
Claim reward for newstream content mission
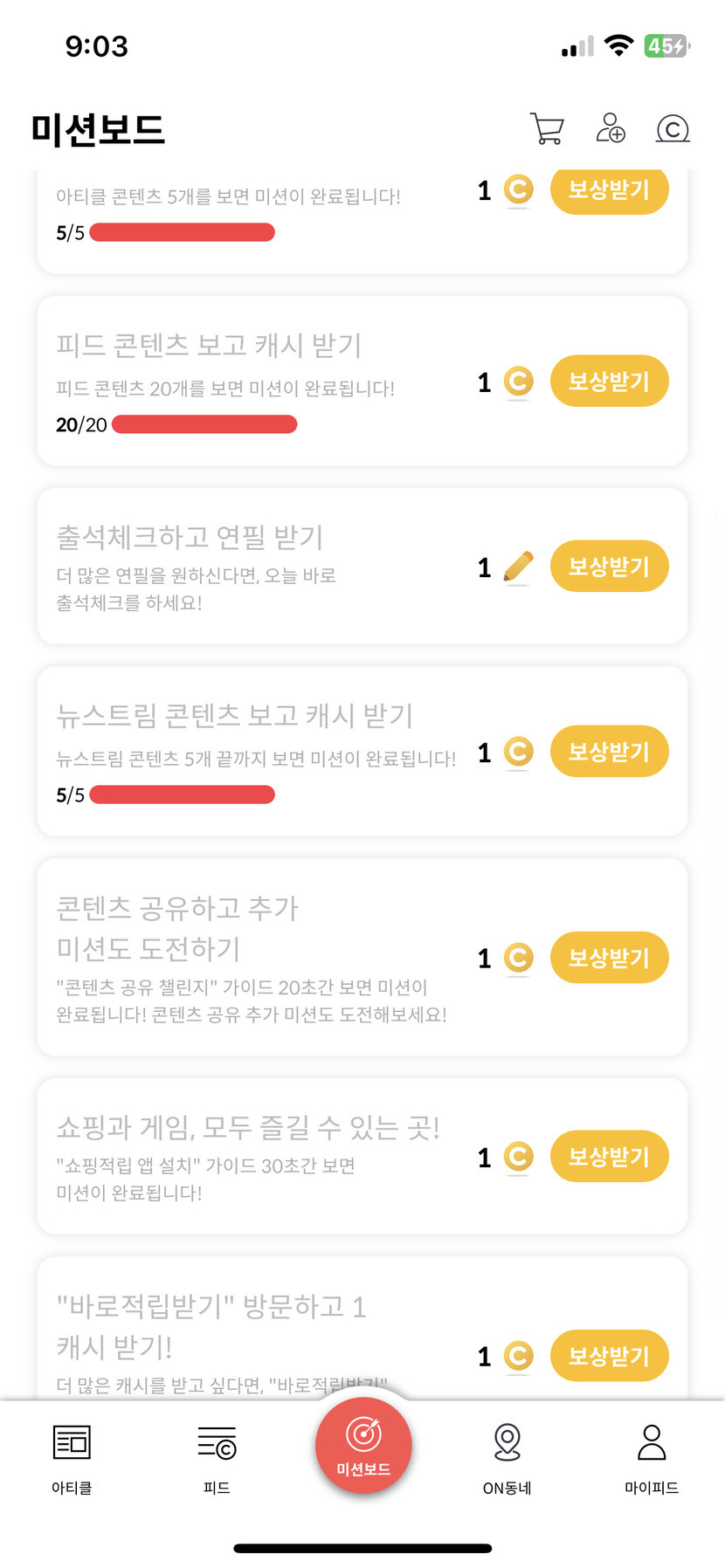pos(609,752)
